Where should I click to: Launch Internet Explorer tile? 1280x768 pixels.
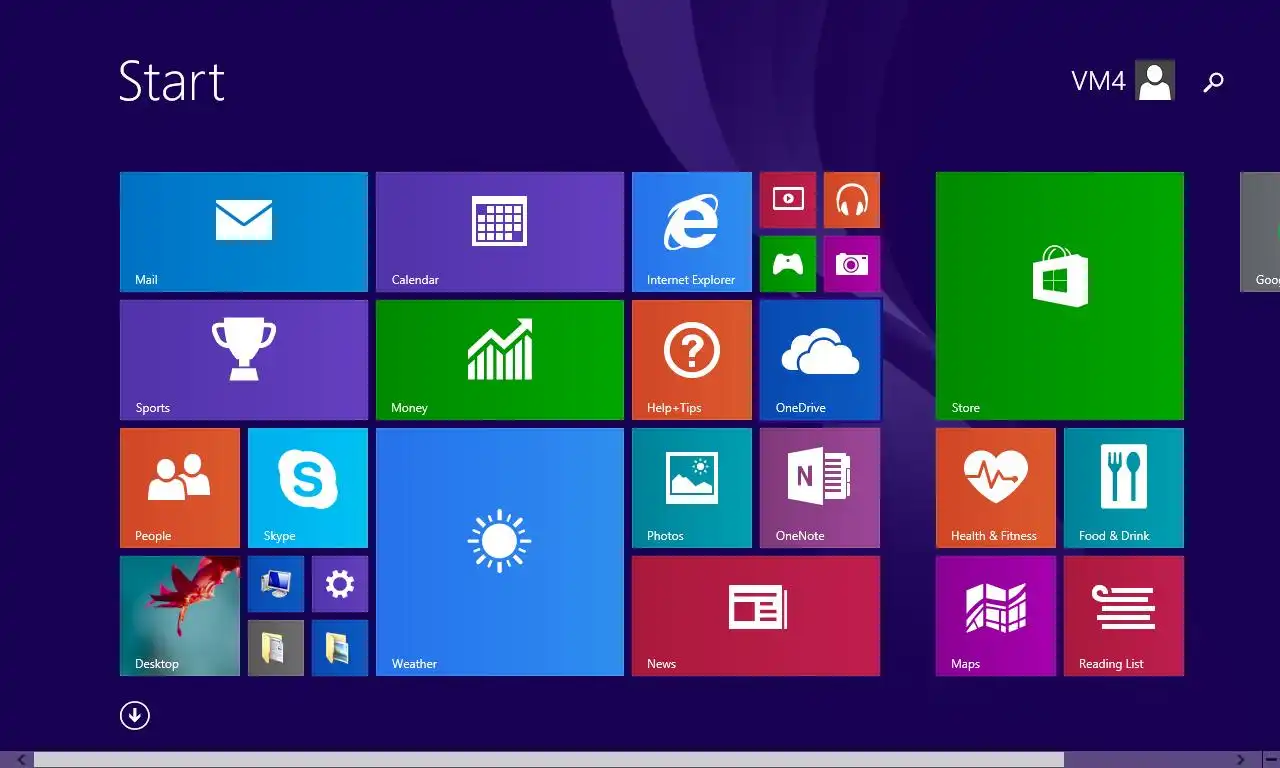pyautogui.click(x=692, y=232)
